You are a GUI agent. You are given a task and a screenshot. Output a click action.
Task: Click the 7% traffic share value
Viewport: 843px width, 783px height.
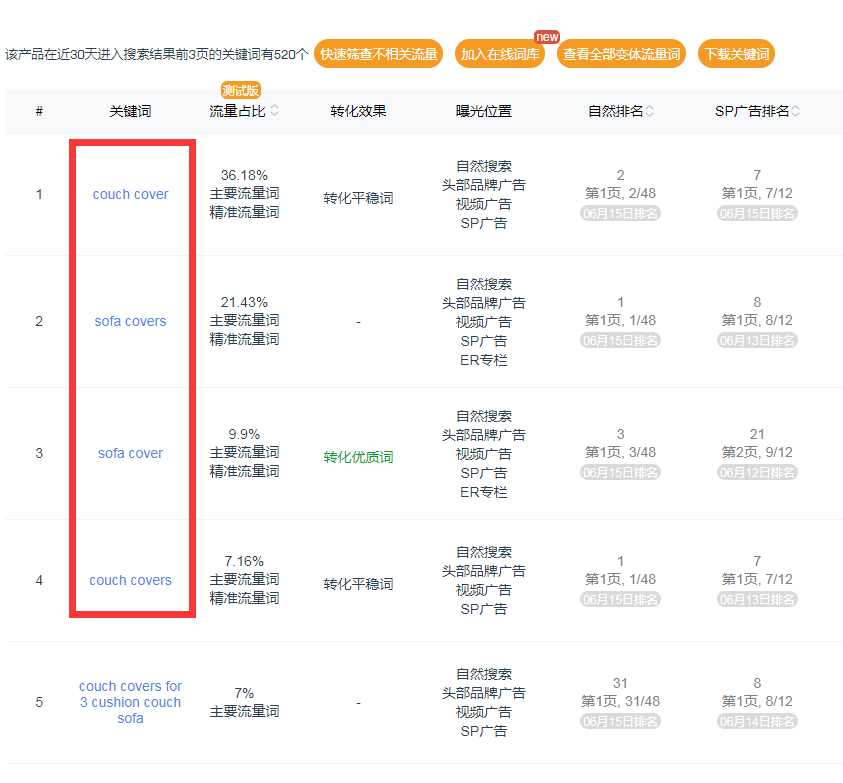coord(244,693)
